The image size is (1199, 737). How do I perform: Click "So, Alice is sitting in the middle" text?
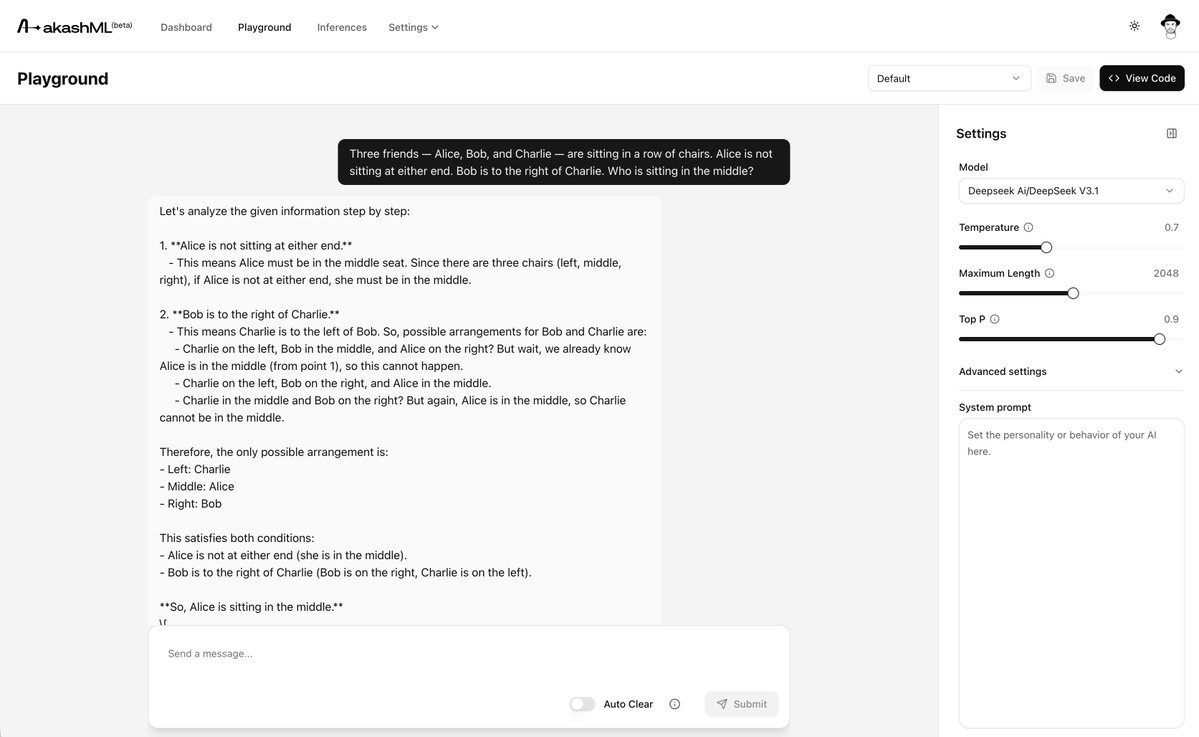point(252,607)
